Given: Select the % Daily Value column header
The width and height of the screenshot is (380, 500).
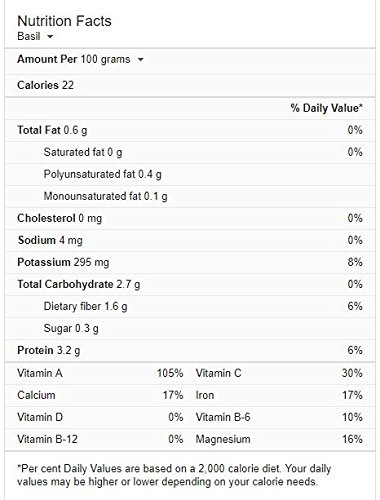Looking at the screenshot, I should pos(326,108).
